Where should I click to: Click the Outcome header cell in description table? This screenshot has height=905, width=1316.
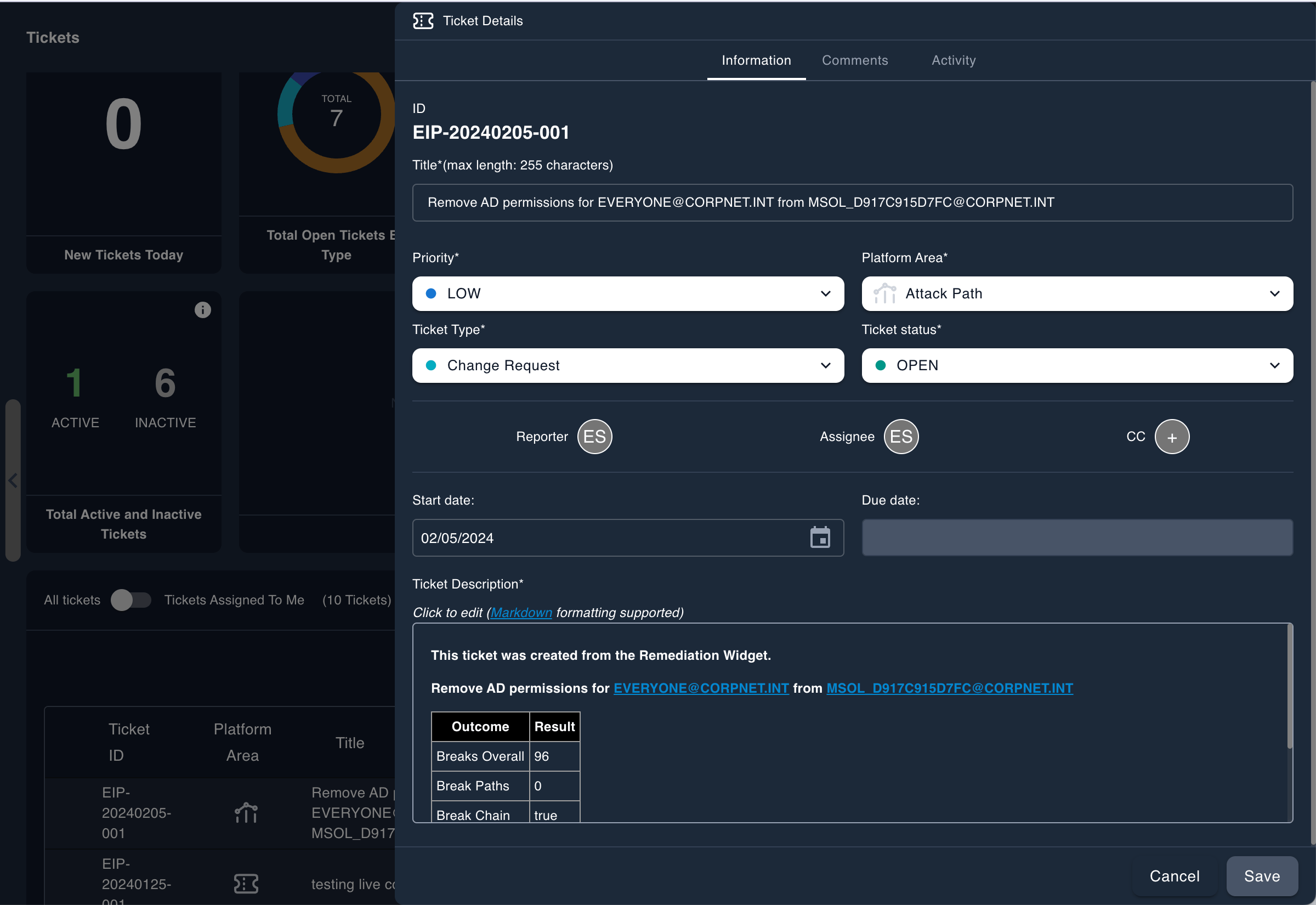(x=479, y=726)
